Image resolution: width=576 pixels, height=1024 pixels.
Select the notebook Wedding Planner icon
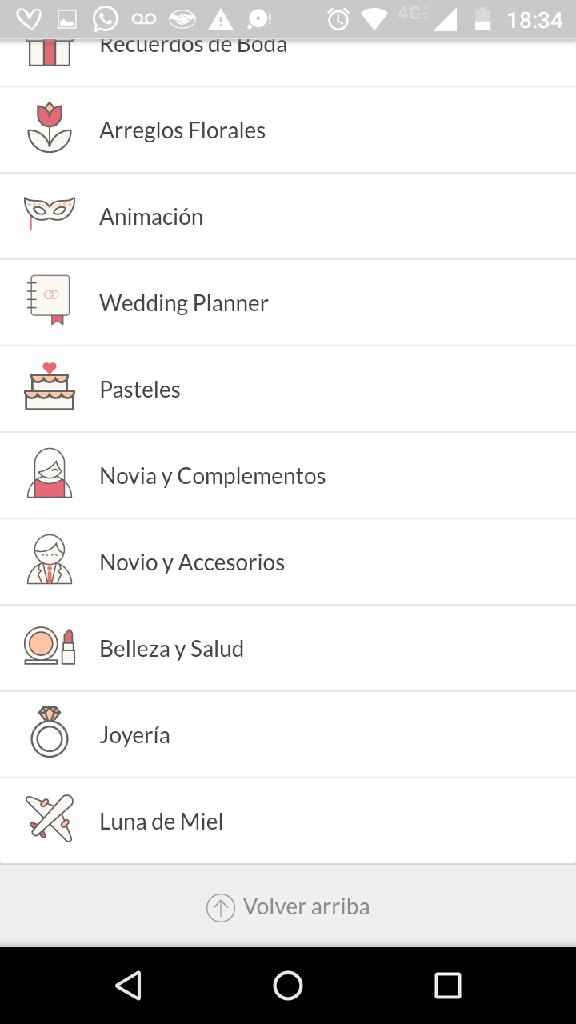(x=49, y=300)
